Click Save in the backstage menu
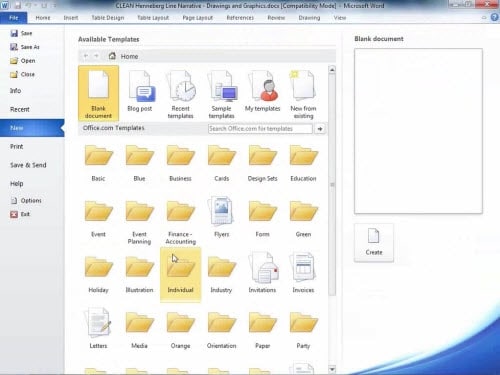This screenshot has width=500, height=375. click(x=21, y=33)
